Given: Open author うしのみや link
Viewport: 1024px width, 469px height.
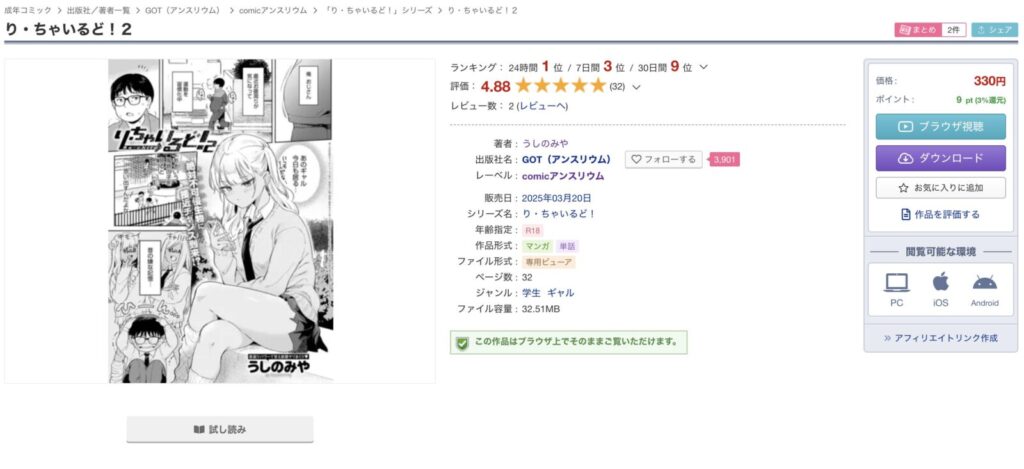Looking at the screenshot, I should (545, 144).
